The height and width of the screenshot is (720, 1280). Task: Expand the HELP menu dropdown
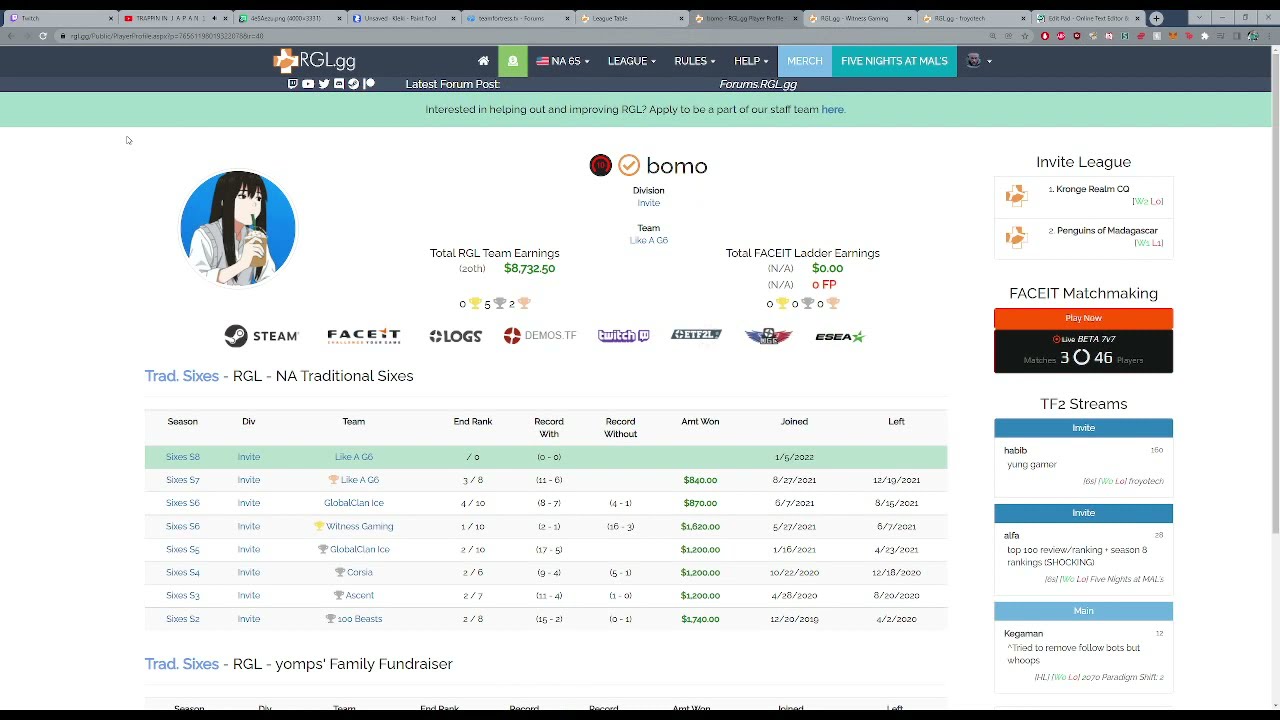point(751,61)
